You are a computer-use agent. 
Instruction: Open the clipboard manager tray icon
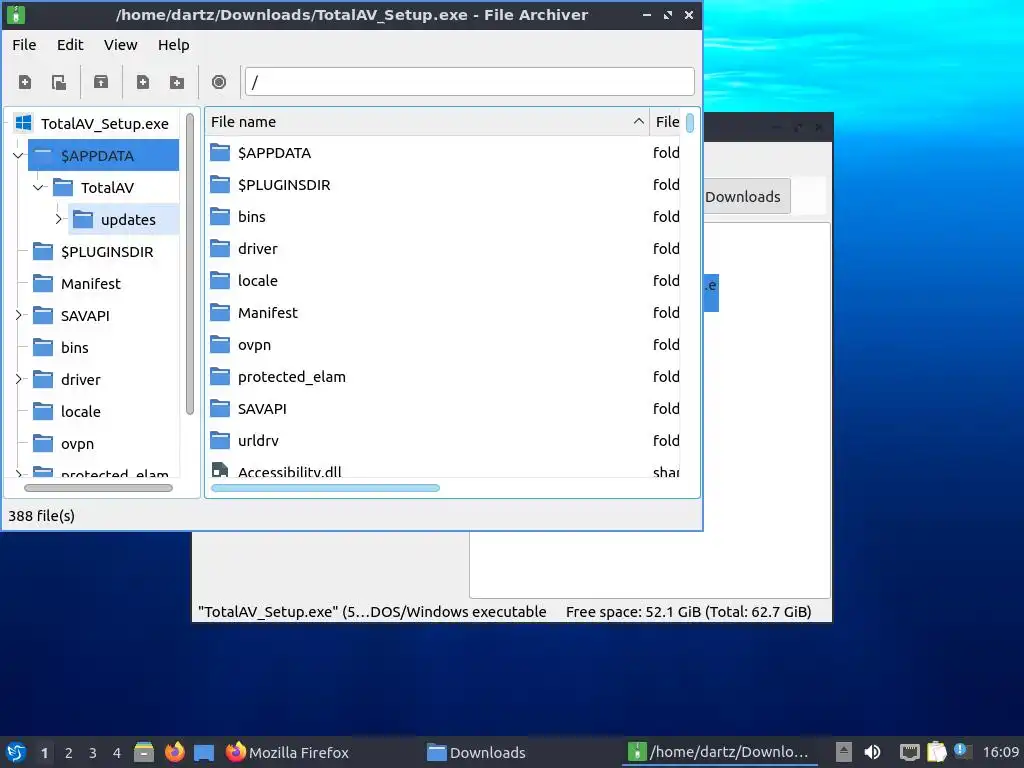coord(936,752)
